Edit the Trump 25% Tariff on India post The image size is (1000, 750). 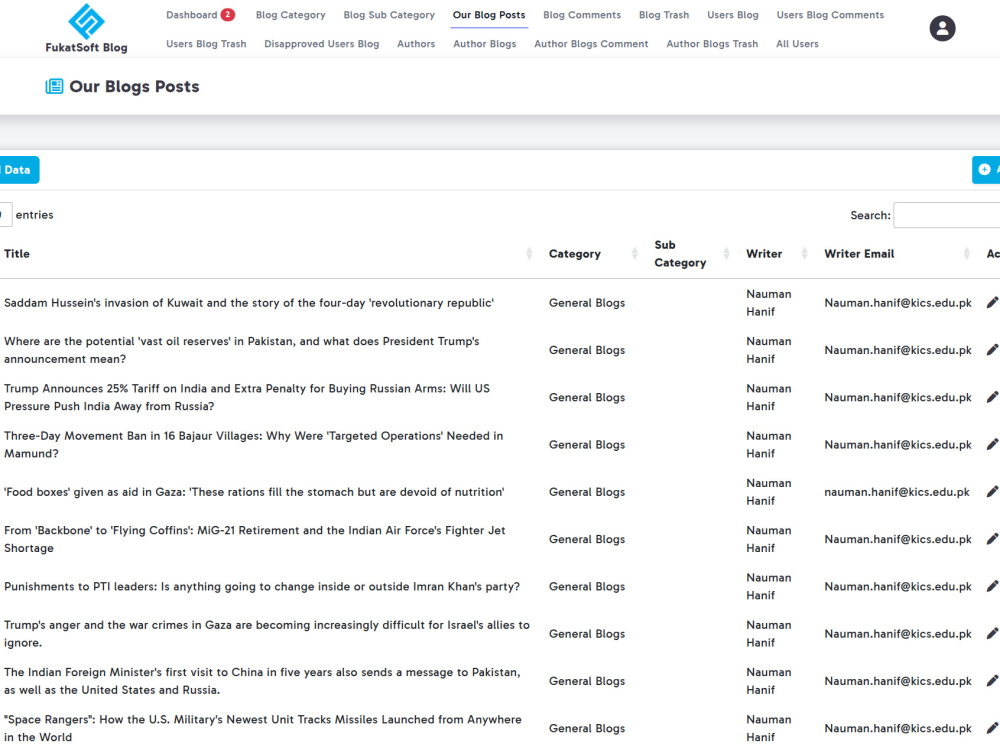pyautogui.click(x=992, y=397)
